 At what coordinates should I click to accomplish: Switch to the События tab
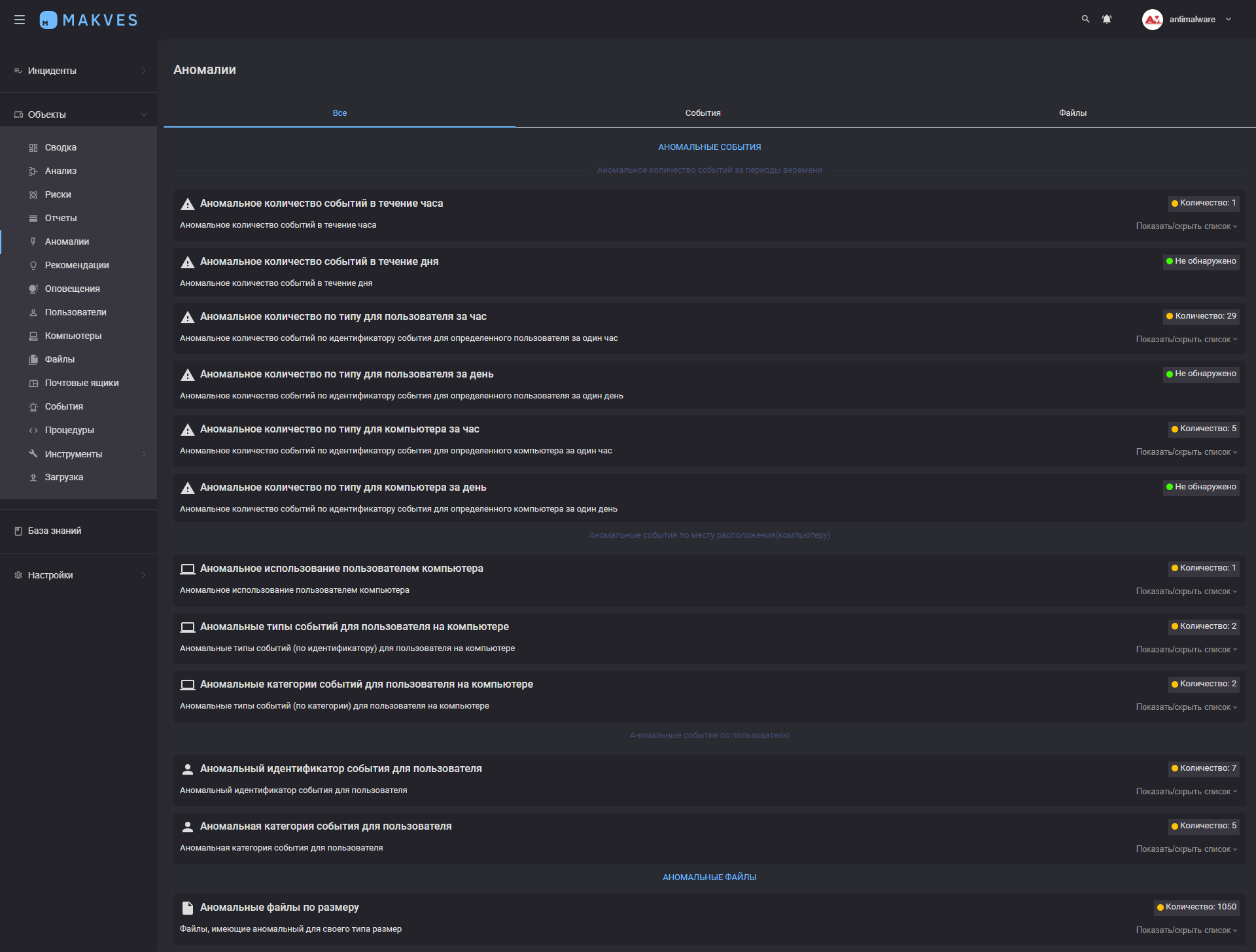(703, 113)
